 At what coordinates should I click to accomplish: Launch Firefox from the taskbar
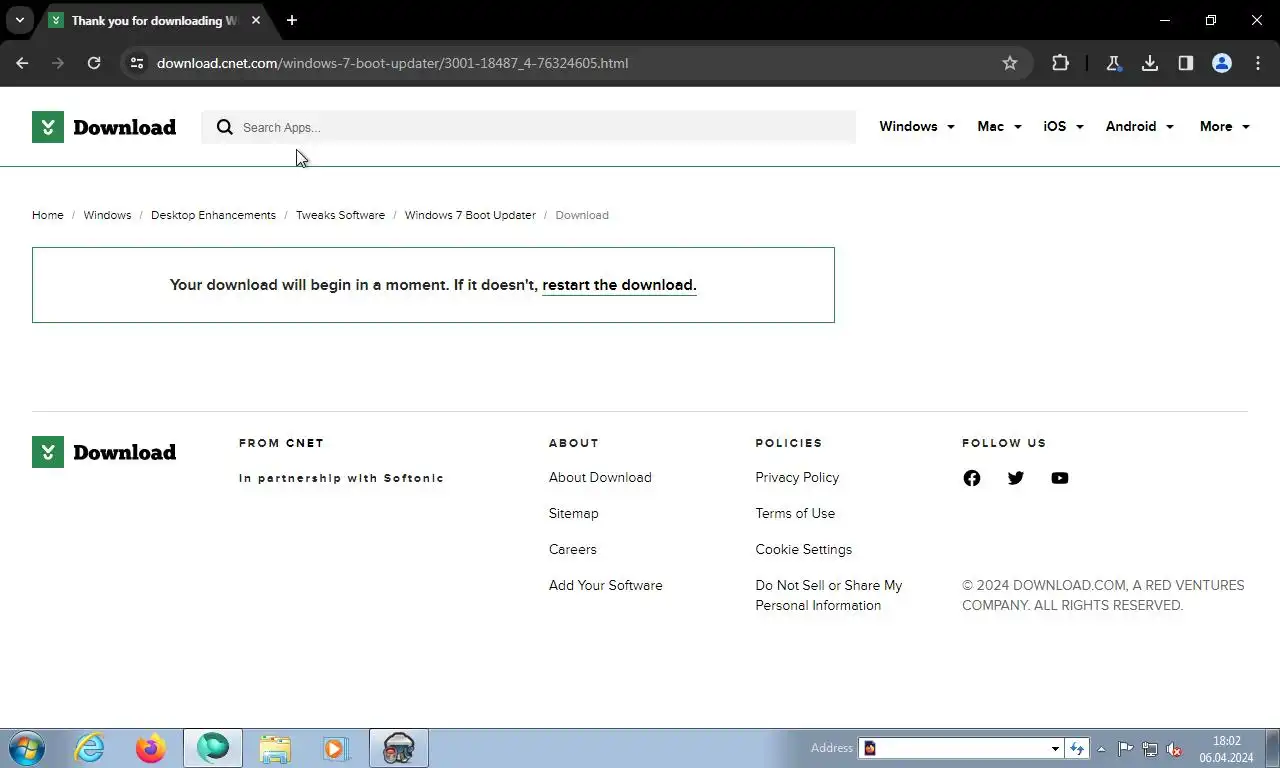coord(151,748)
